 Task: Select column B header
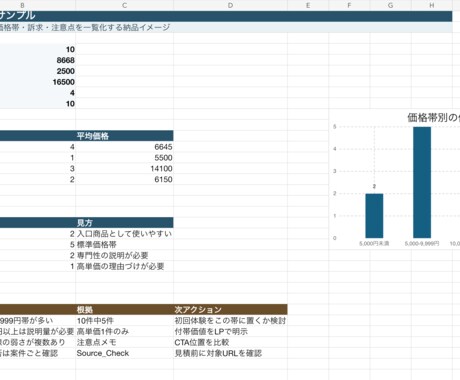[x=38, y=5]
